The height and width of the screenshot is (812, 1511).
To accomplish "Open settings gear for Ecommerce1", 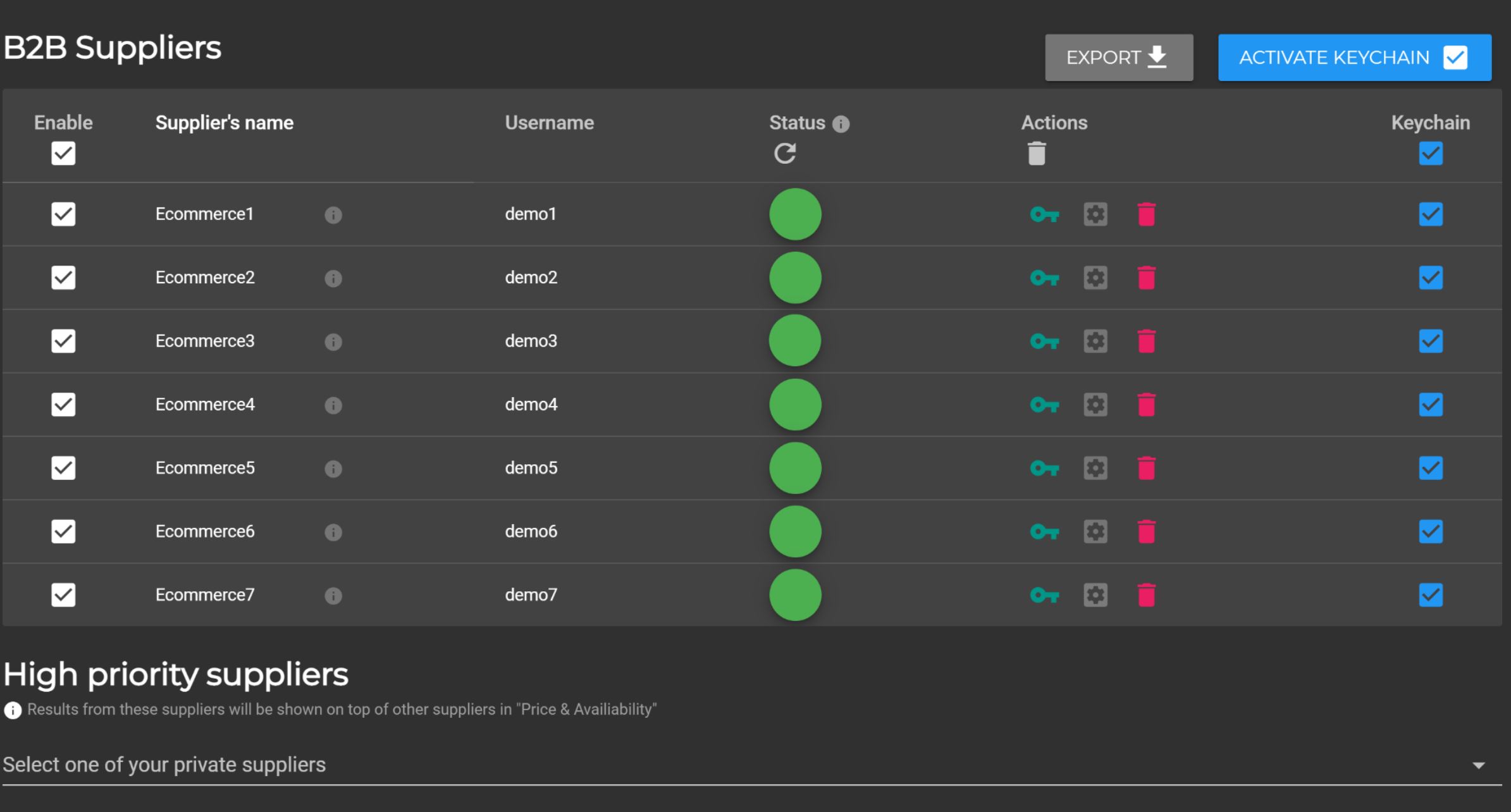I will tap(1095, 214).
